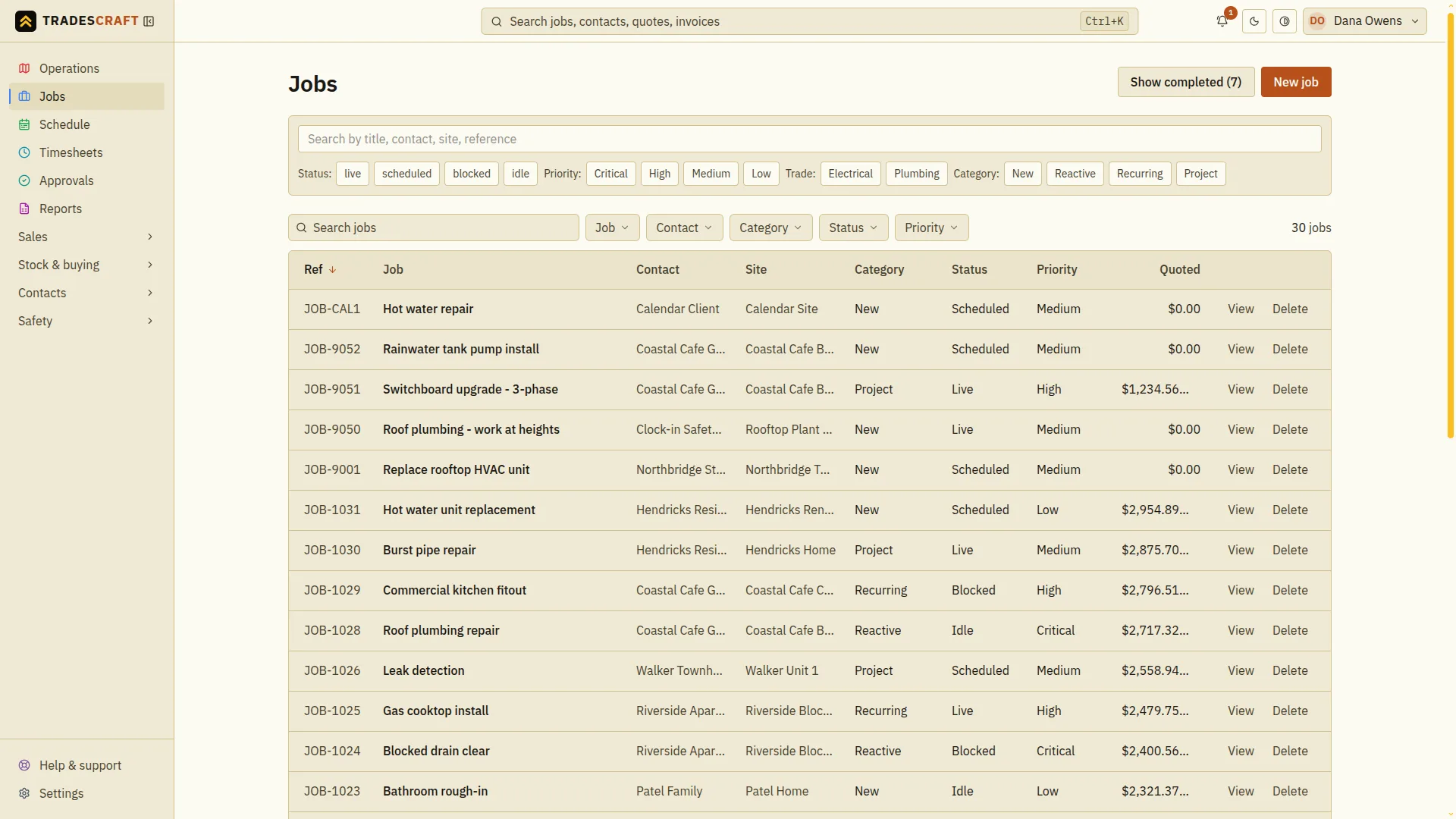This screenshot has height=819, width=1456.
Task: Open the Contact filter dropdown
Action: (x=684, y=227)
